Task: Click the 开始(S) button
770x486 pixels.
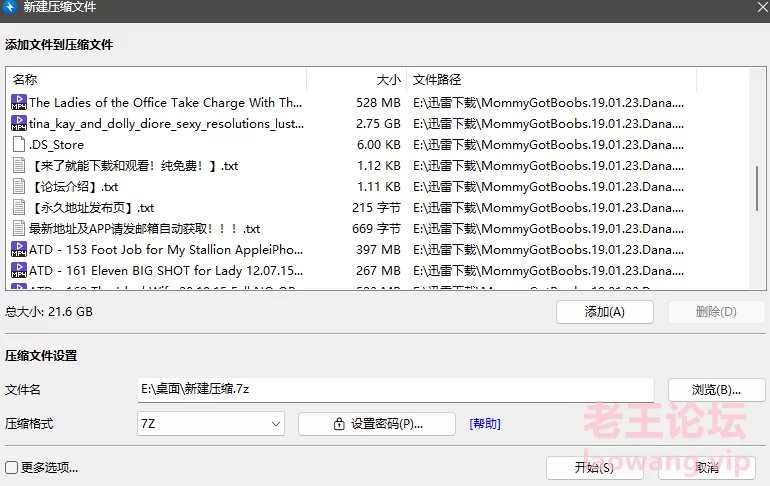Action: pyautogui.click(x=594, y=467)
